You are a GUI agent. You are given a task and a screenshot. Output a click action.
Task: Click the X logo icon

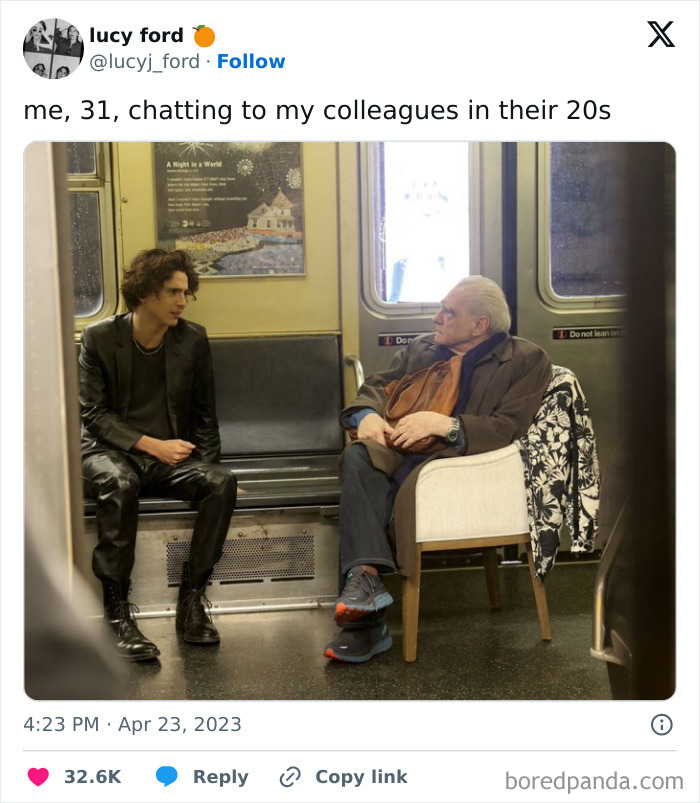pos(661,34)
